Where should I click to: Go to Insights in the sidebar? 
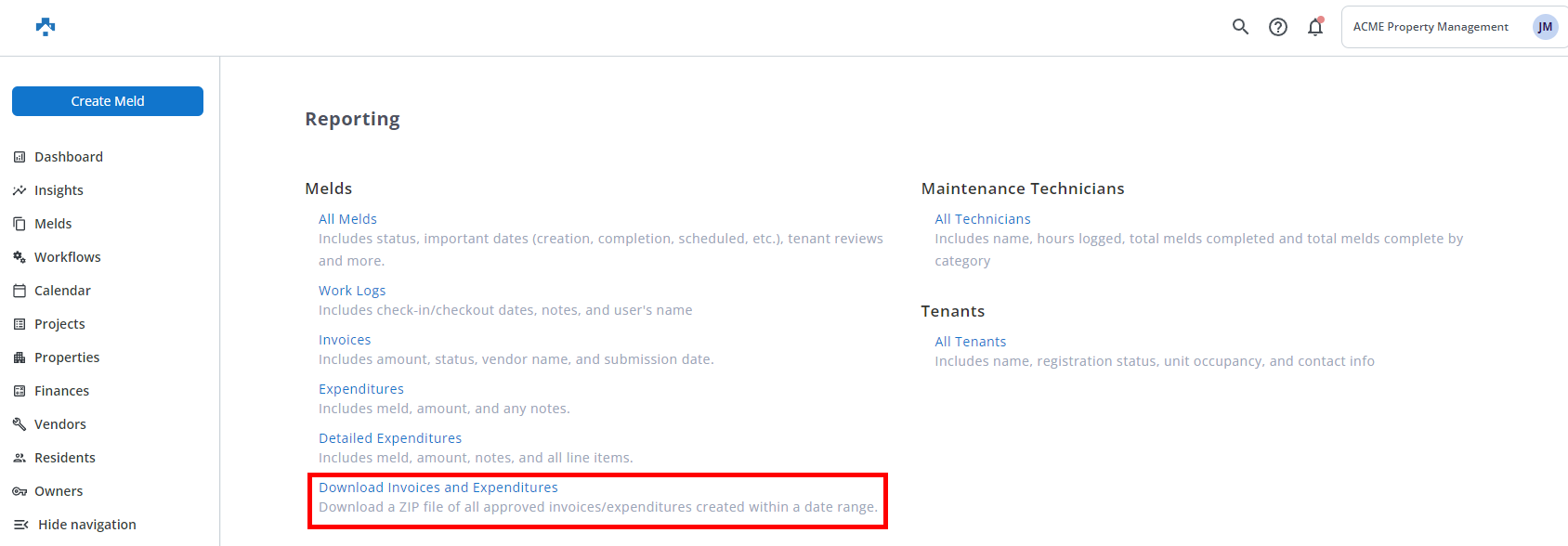tap(59, 190)
